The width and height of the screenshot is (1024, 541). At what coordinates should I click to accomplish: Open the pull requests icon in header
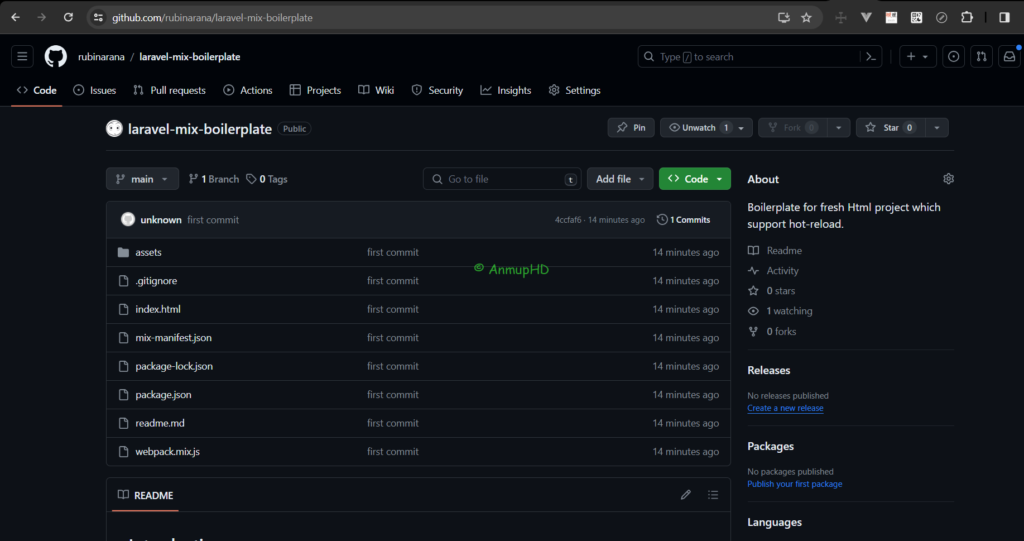click(x=981, y=57)
